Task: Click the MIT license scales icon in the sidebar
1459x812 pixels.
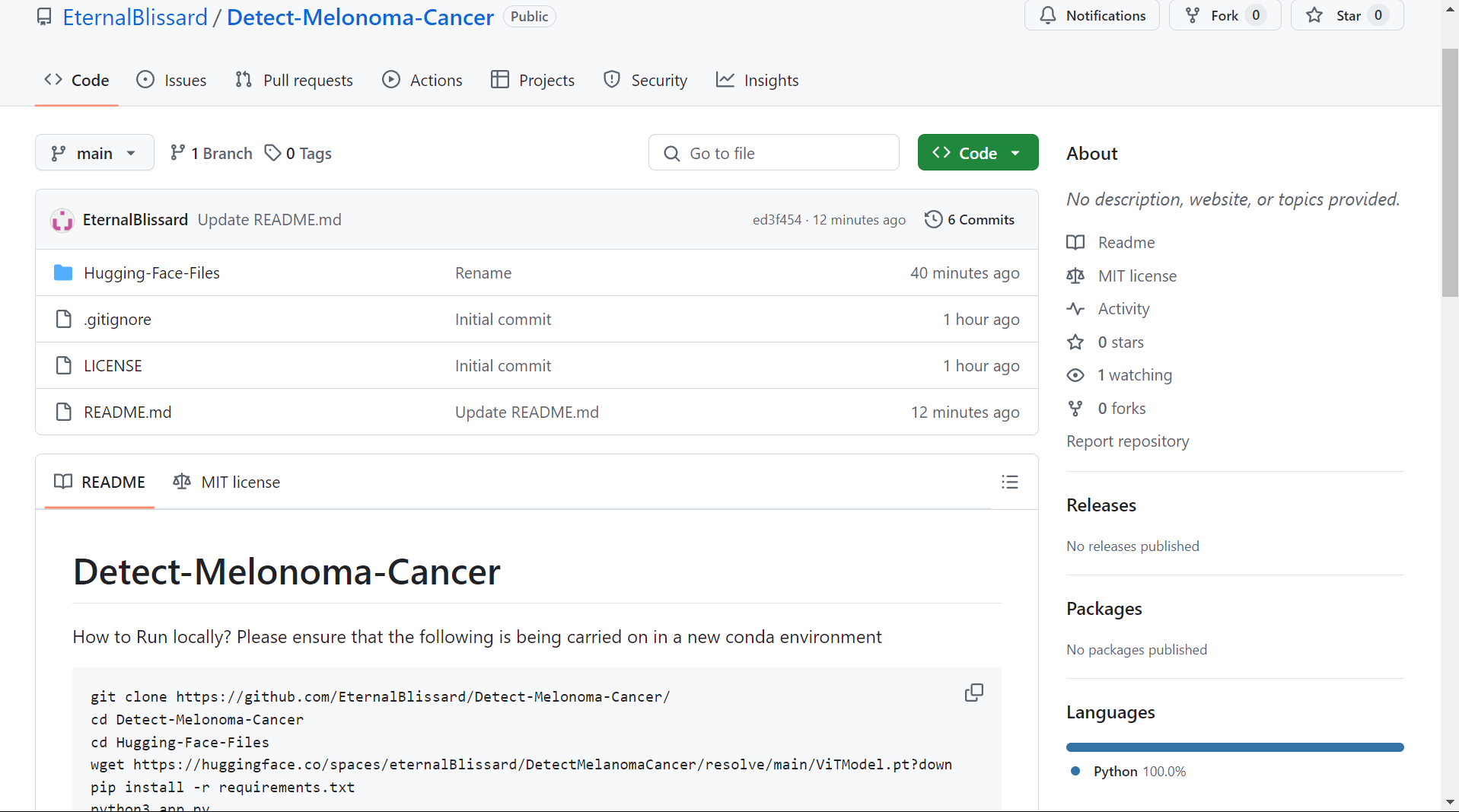Action: tap(1075, 275)
